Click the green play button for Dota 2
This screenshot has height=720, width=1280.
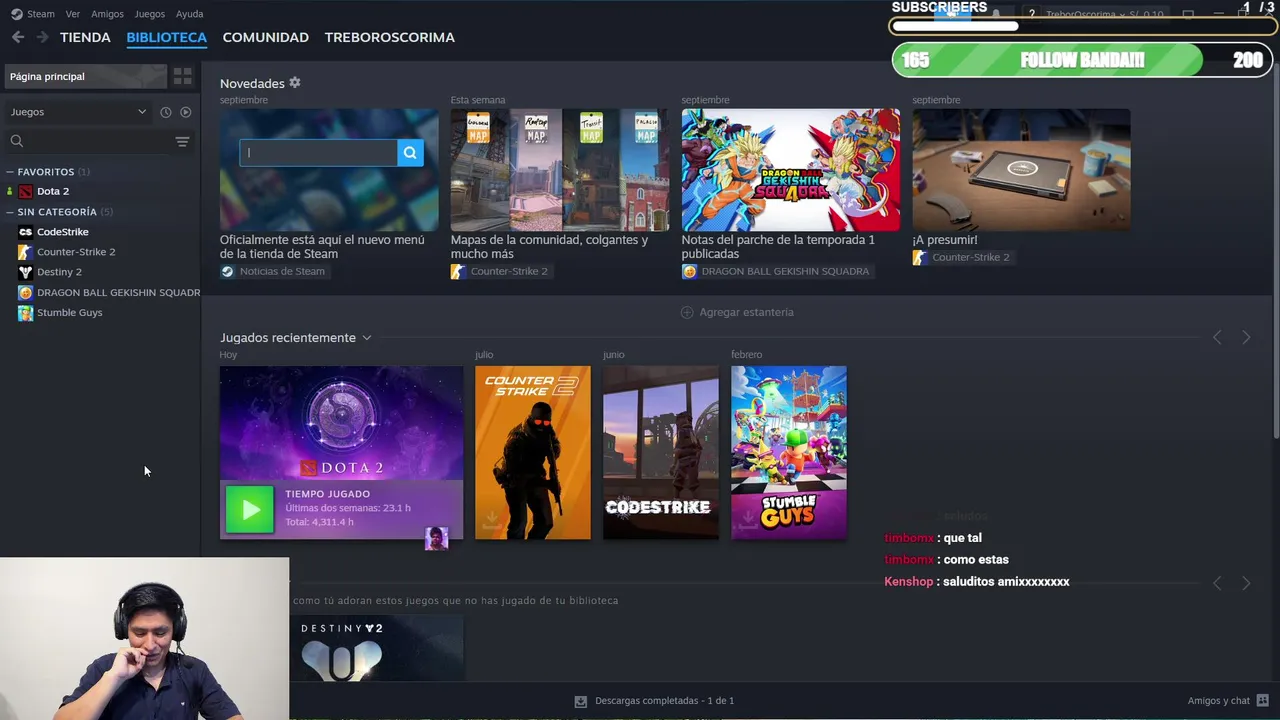click(x=249, y=510)
